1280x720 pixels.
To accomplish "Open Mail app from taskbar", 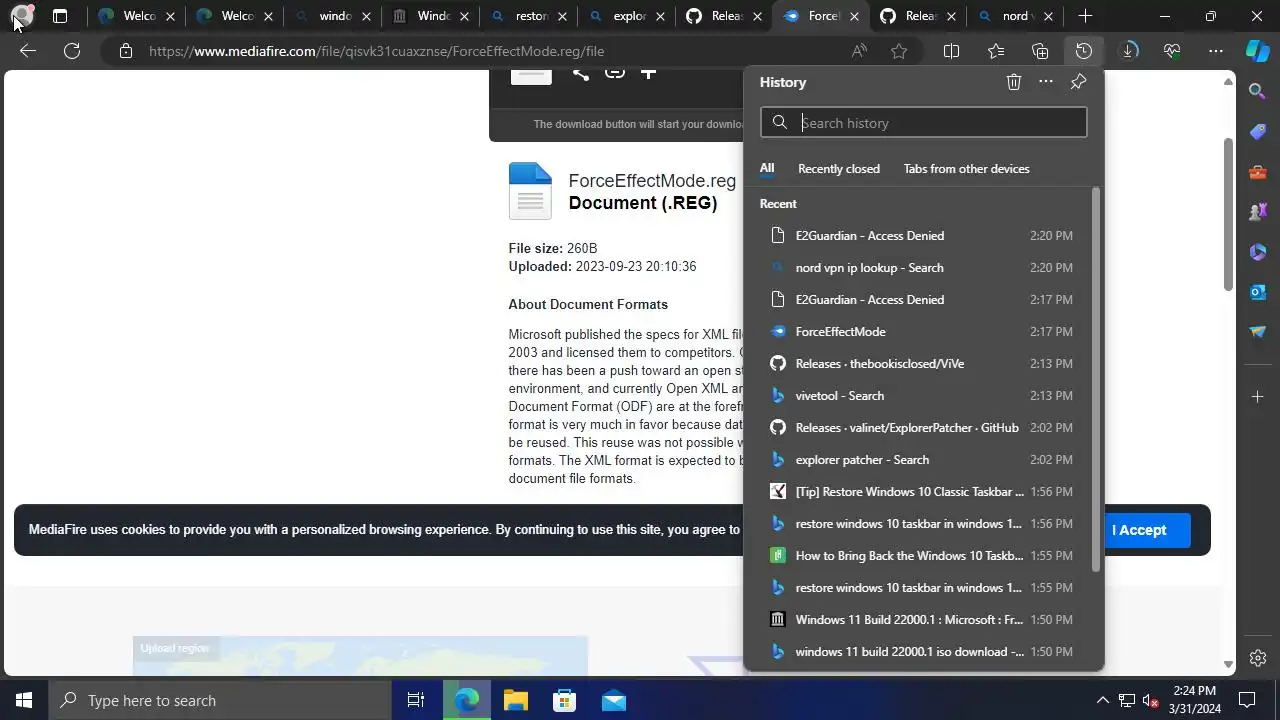I will click(x=613, y=700).
